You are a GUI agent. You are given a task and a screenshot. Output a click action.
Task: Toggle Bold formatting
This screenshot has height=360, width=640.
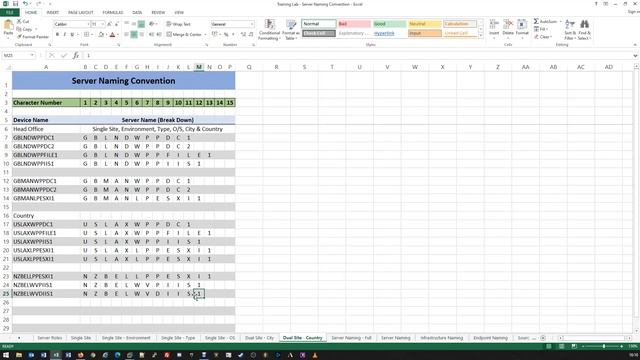pyautogui.click(x=57, y=35)
